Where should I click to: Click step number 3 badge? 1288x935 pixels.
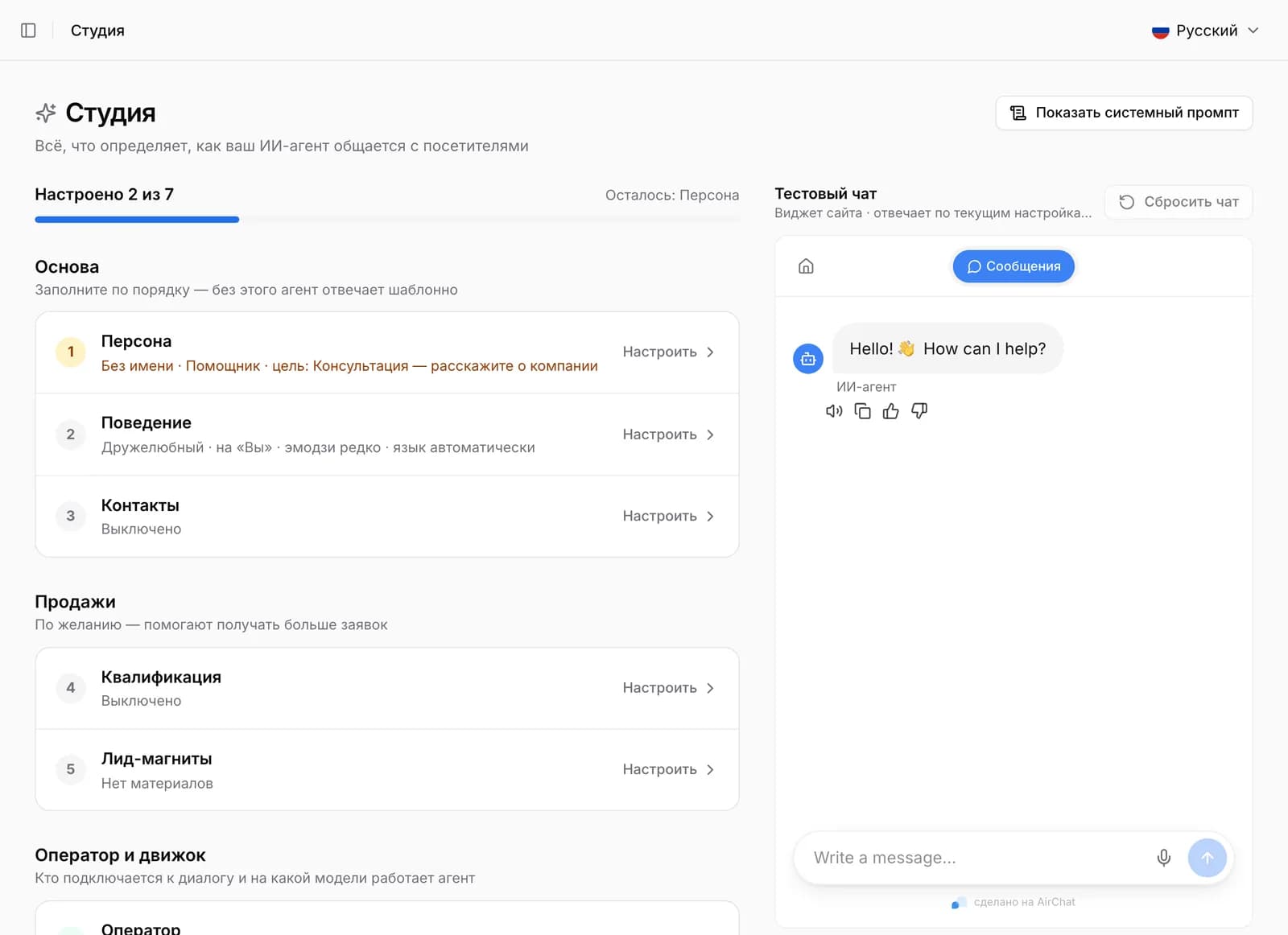(71, 516)
